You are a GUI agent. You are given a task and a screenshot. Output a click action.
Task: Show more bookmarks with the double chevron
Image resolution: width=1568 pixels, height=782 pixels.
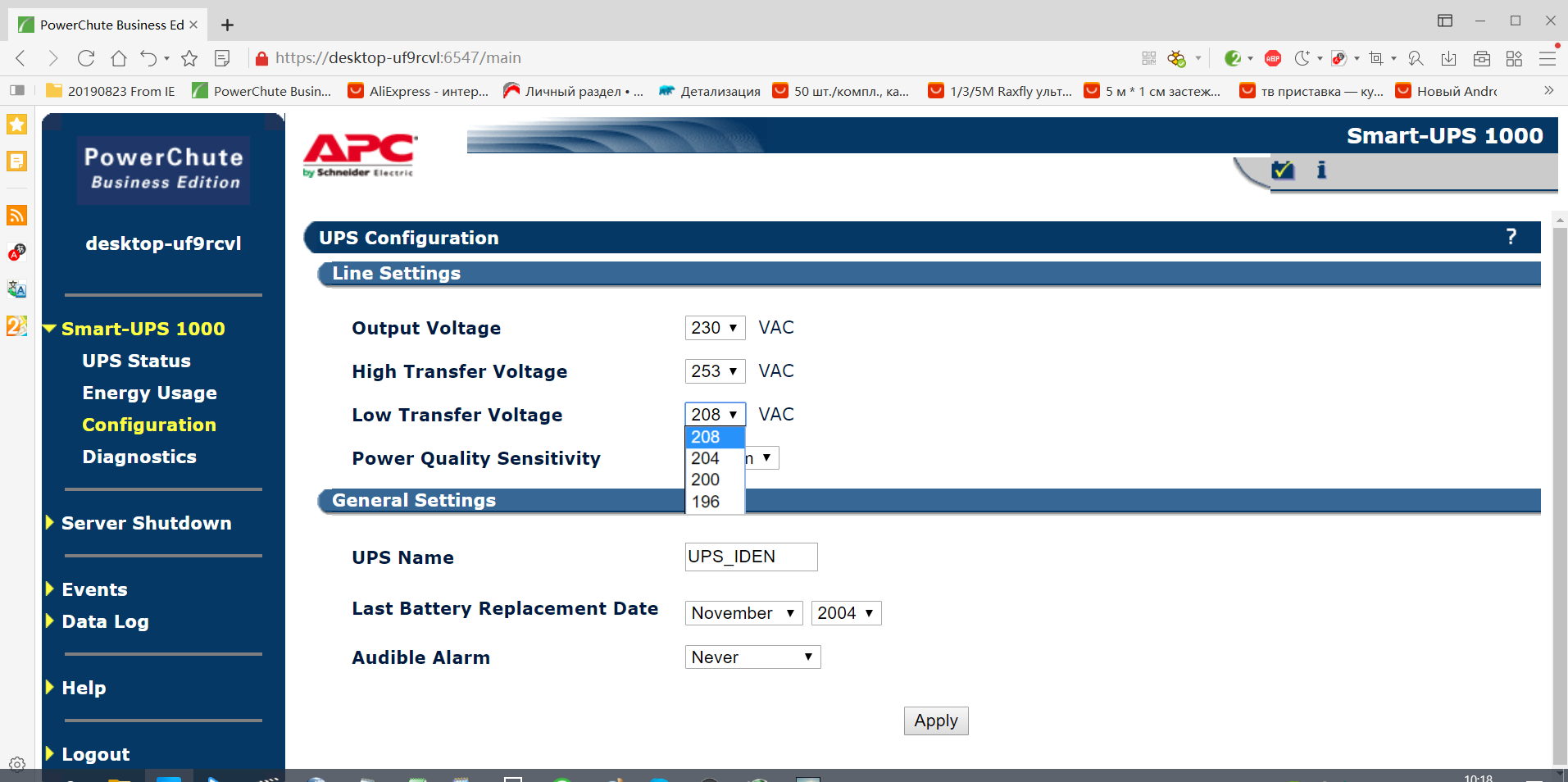(x=1548, y=90)
